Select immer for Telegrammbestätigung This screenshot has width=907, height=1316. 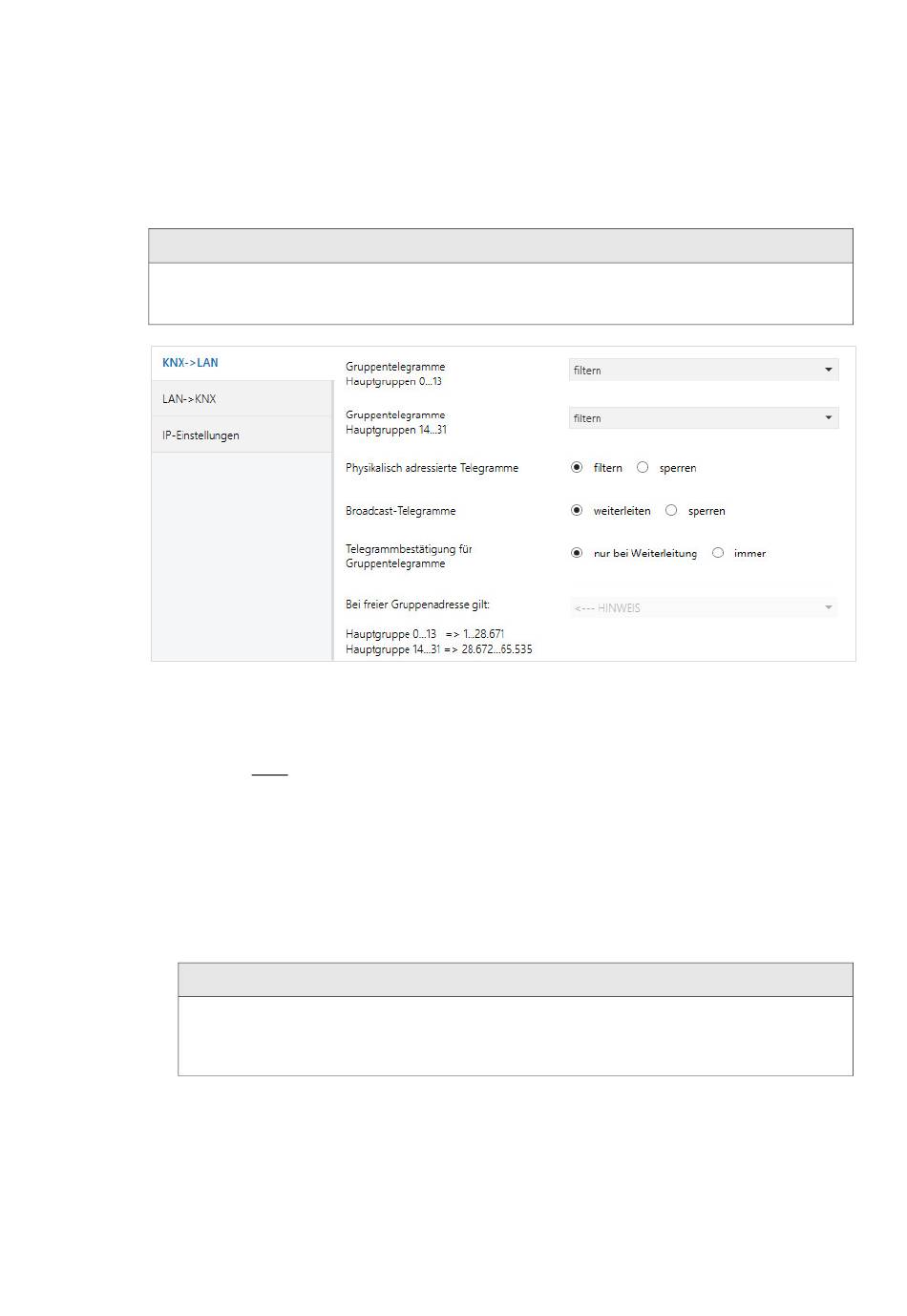coord(718,553)
